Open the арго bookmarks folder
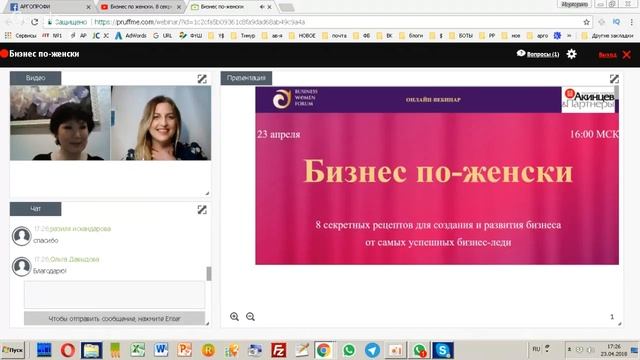The height and width of the screenshot is (360, 640). click(x=538, y=36)
